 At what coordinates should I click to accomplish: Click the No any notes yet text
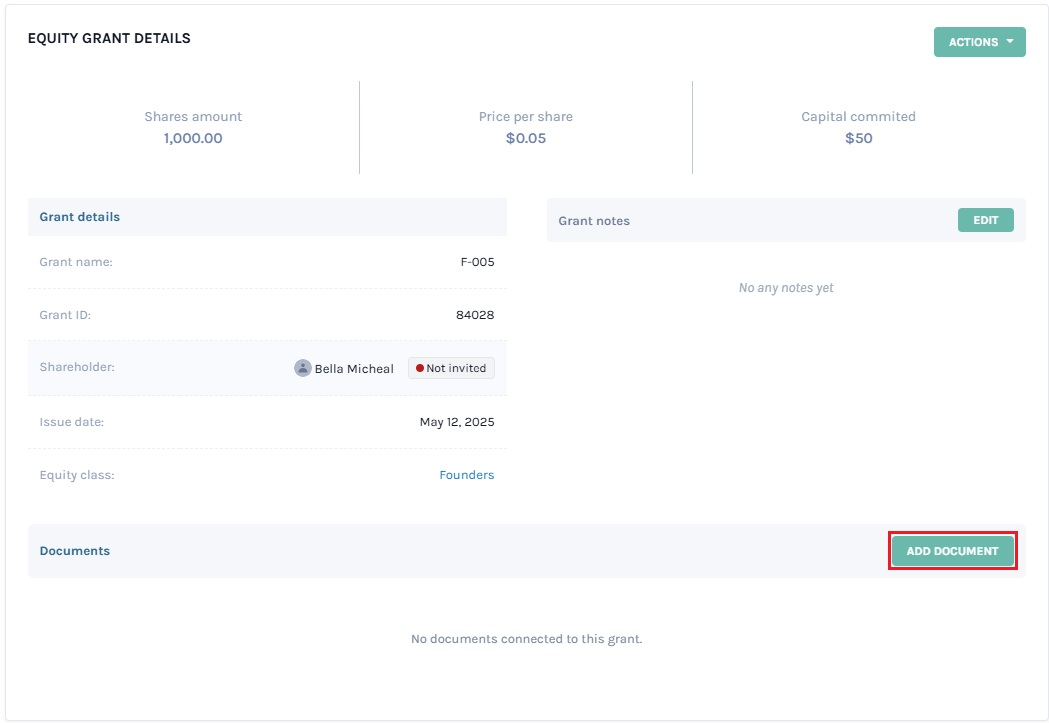(786, 288)
